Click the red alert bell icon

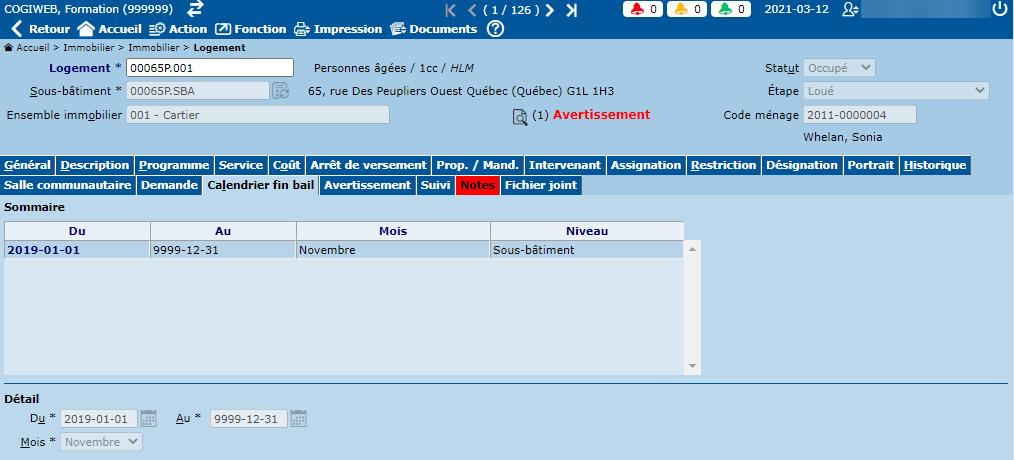tap(637, 9)
